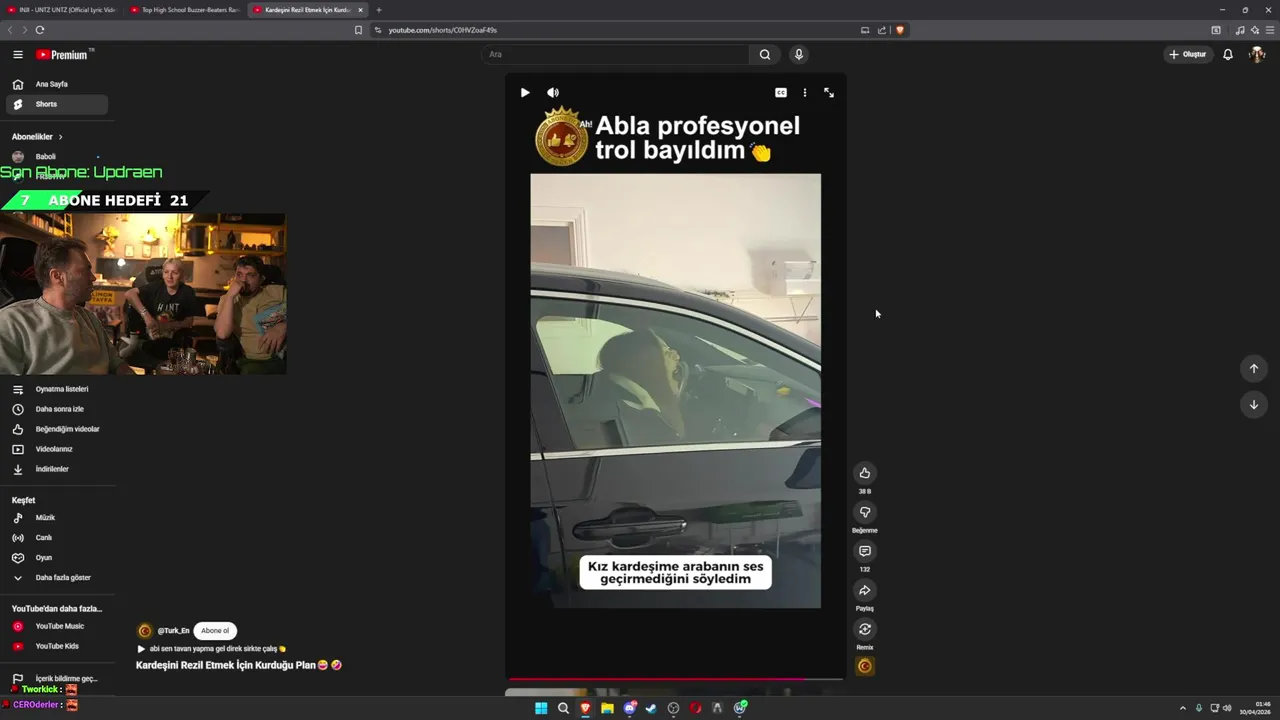The height and width of the screenshot is (720, 1280).
Task: Go to the next Short (down arrow)
Action: 1254,404
